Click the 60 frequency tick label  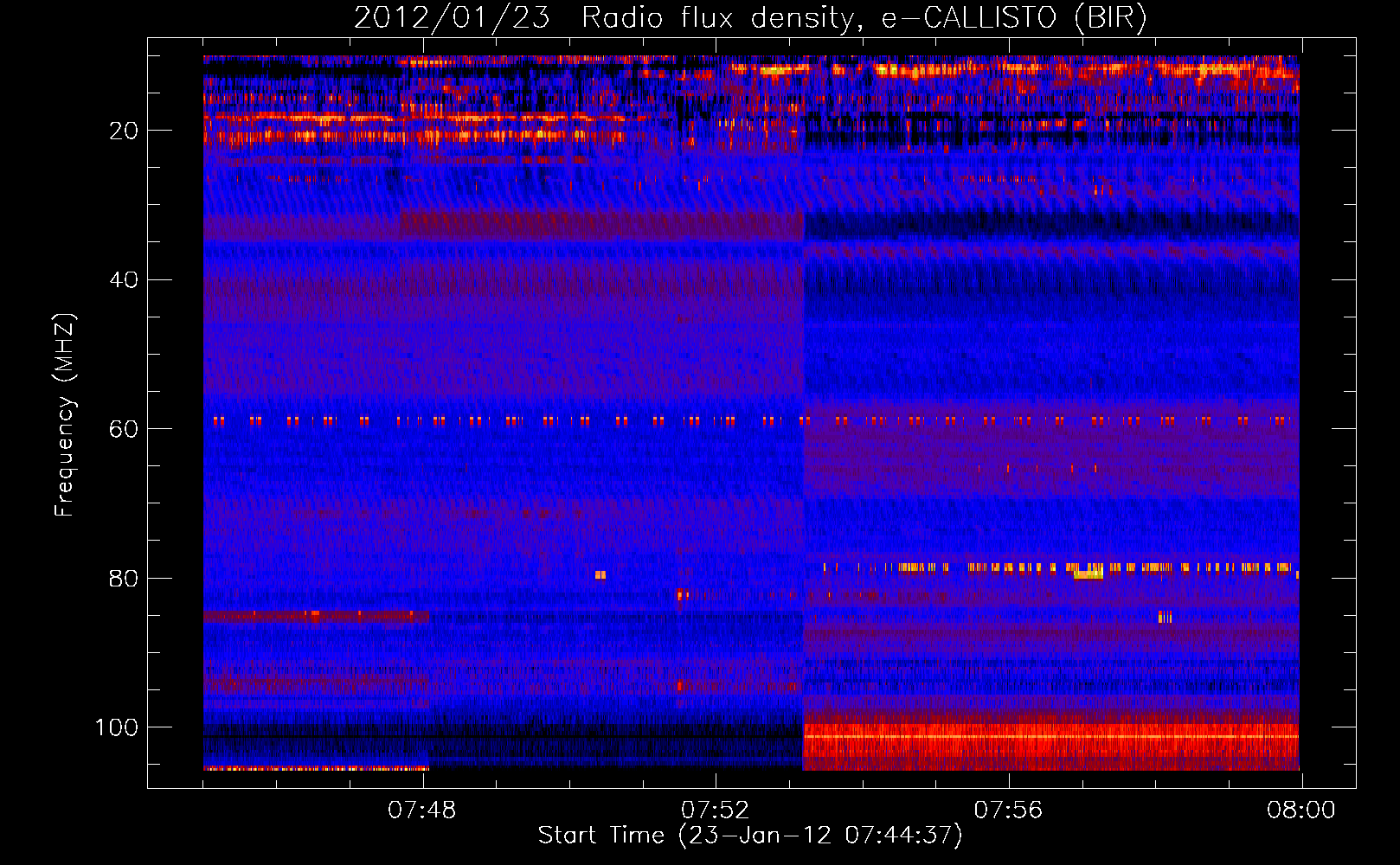click(x=124, y=429)
